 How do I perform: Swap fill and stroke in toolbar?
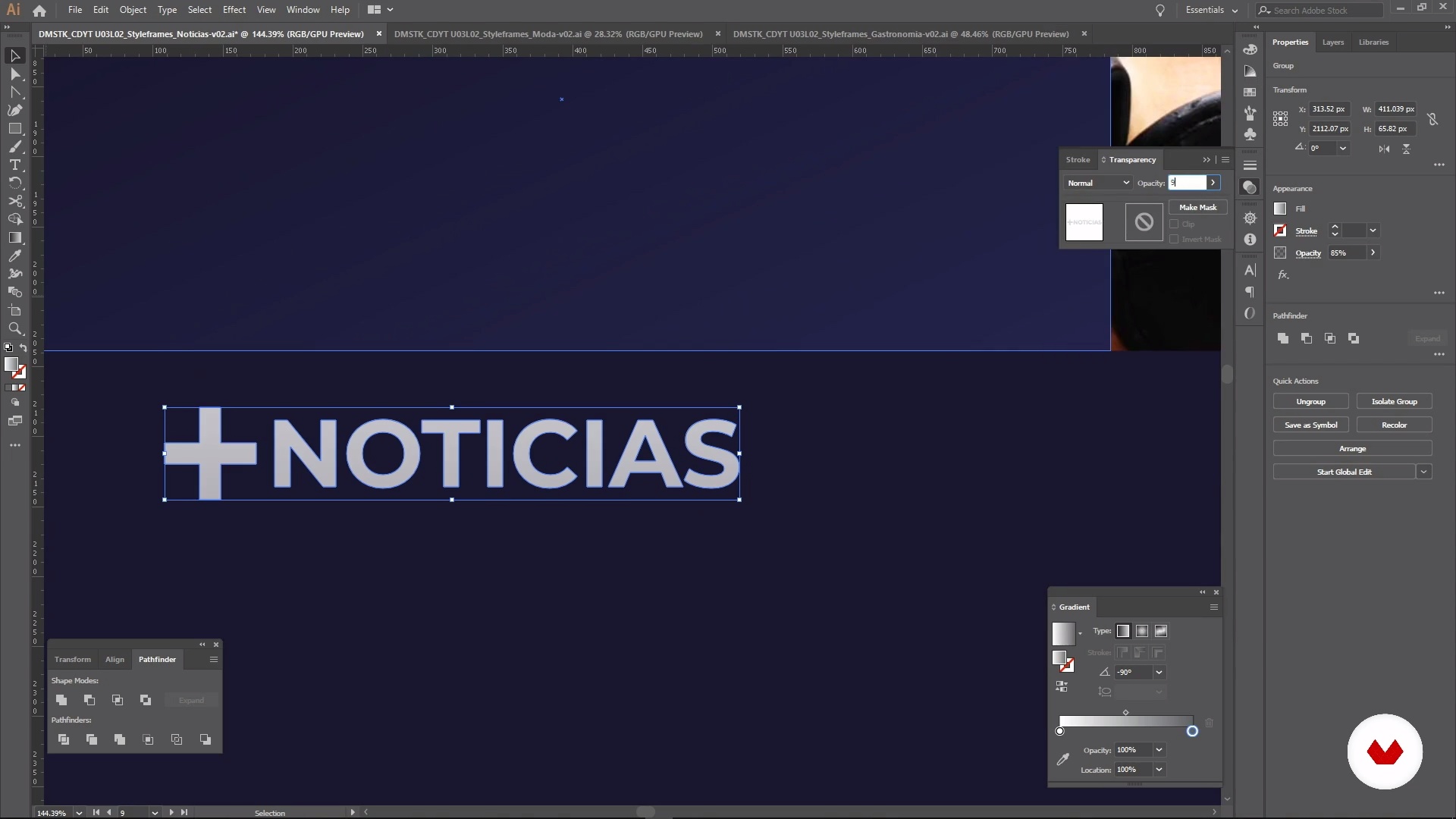point(24,347)
